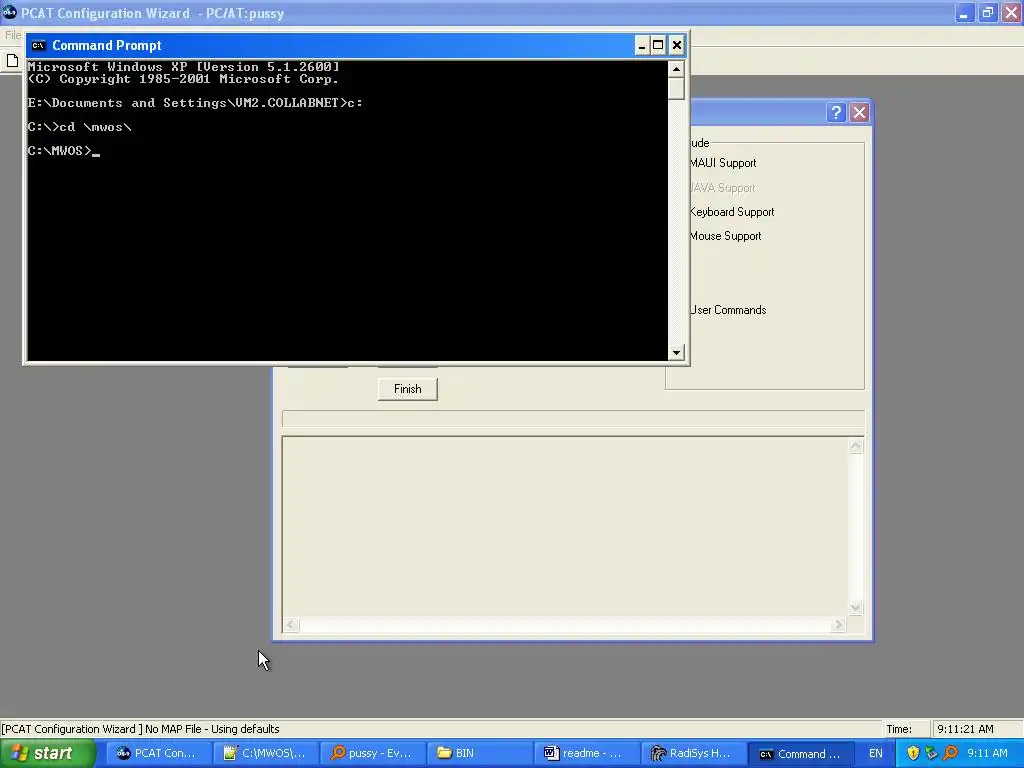
Task: Switch to C:\MWOS\ taskbar button
Action: pos(266,753)
